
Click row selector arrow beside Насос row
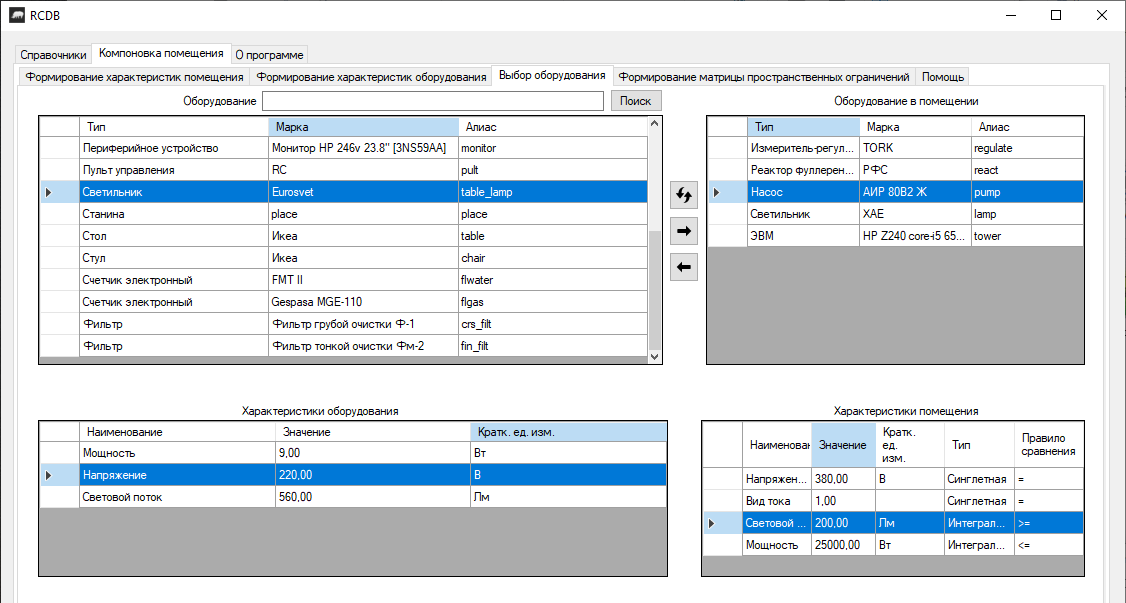[x=717, y=192]
